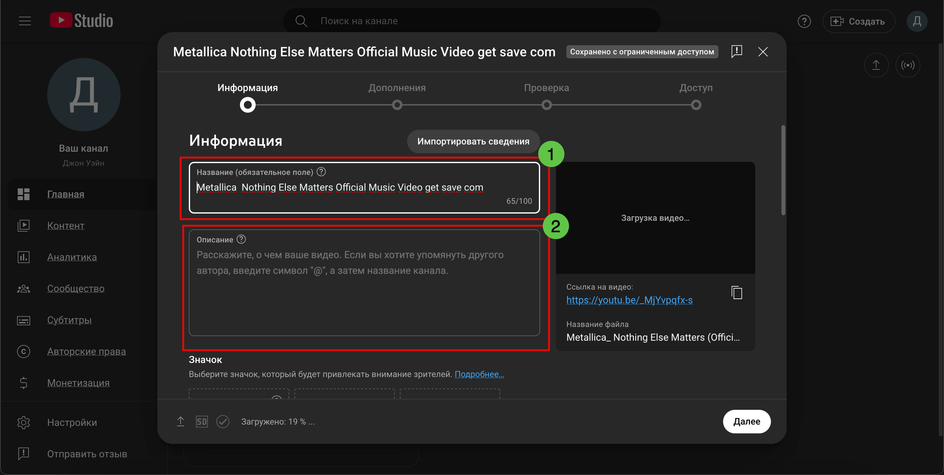Open the youtu.be video link
This screenshot has width=944, height=475.
pyautogui.click(x=629, y=300)
